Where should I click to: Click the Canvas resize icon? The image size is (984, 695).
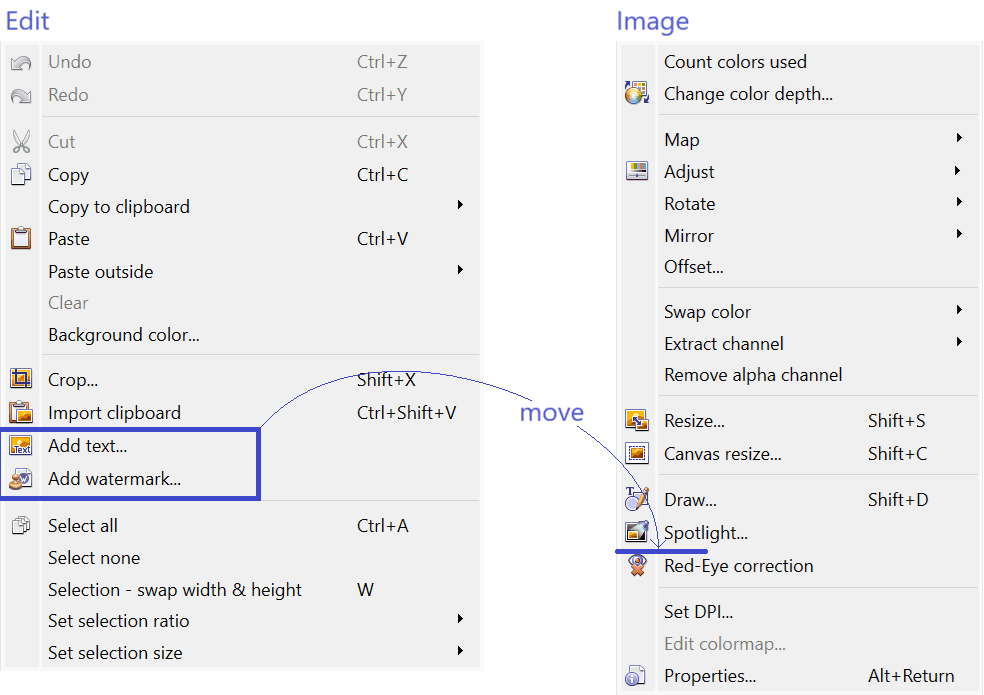coord(636,454)
